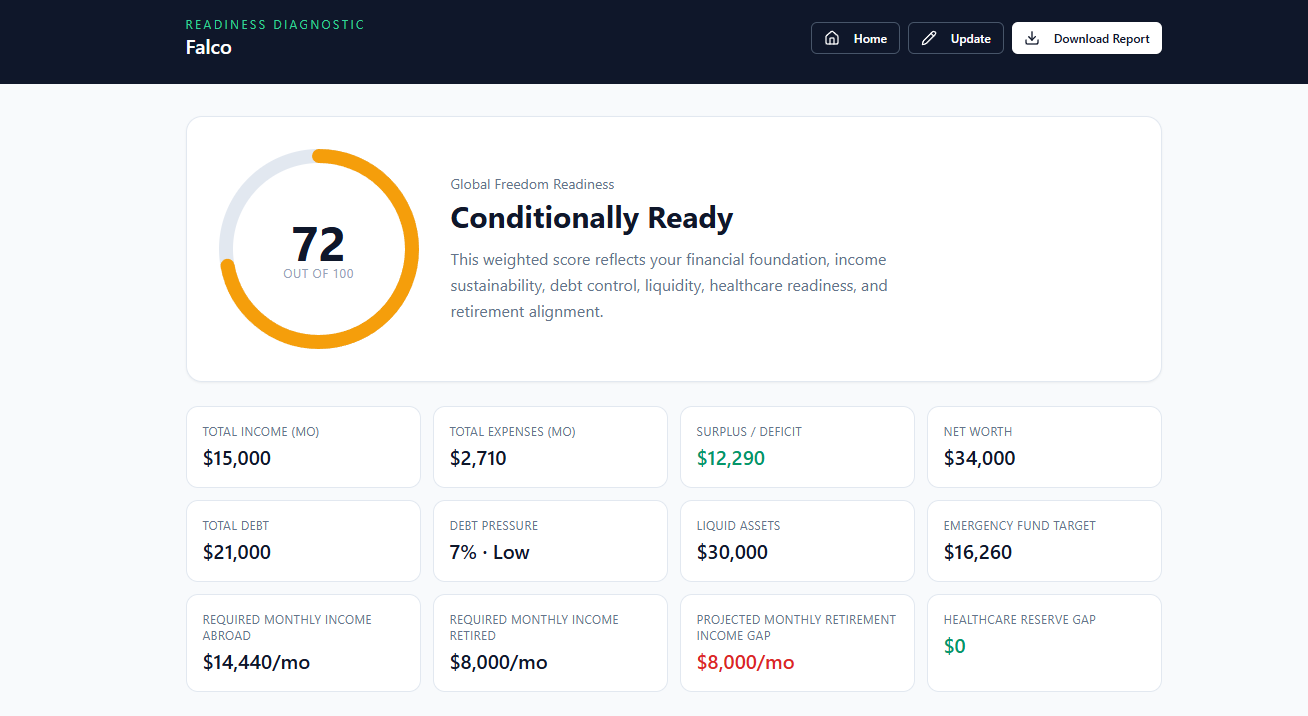Select the red retirement gap value $8,000/mo
This screenshot has height=716, width=1308.
coord(746,663)
